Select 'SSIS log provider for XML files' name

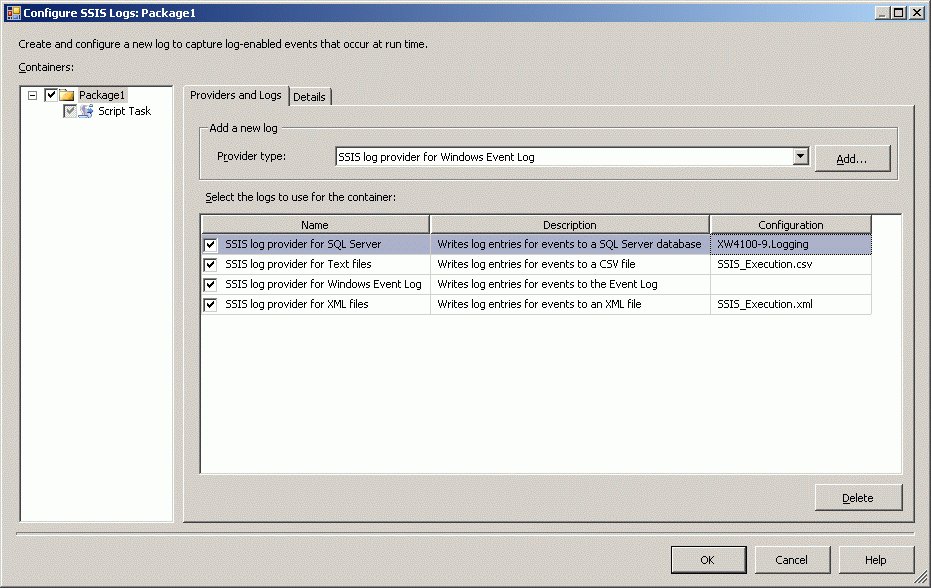[296, 304]
